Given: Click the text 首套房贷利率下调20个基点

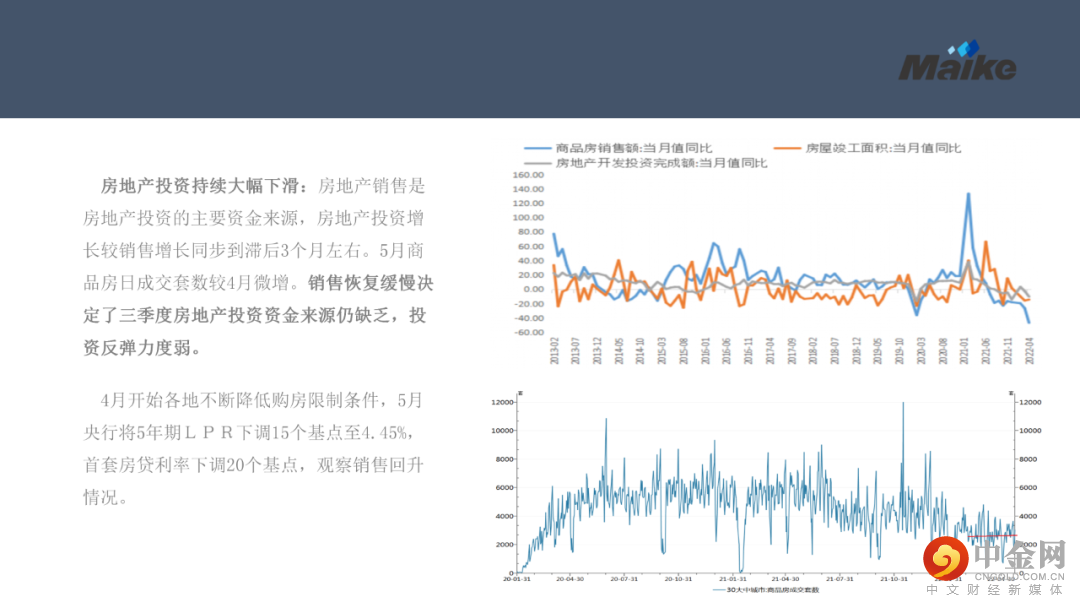Looking at the screenshot, I should pyautogui.click(x=191, y=465).
